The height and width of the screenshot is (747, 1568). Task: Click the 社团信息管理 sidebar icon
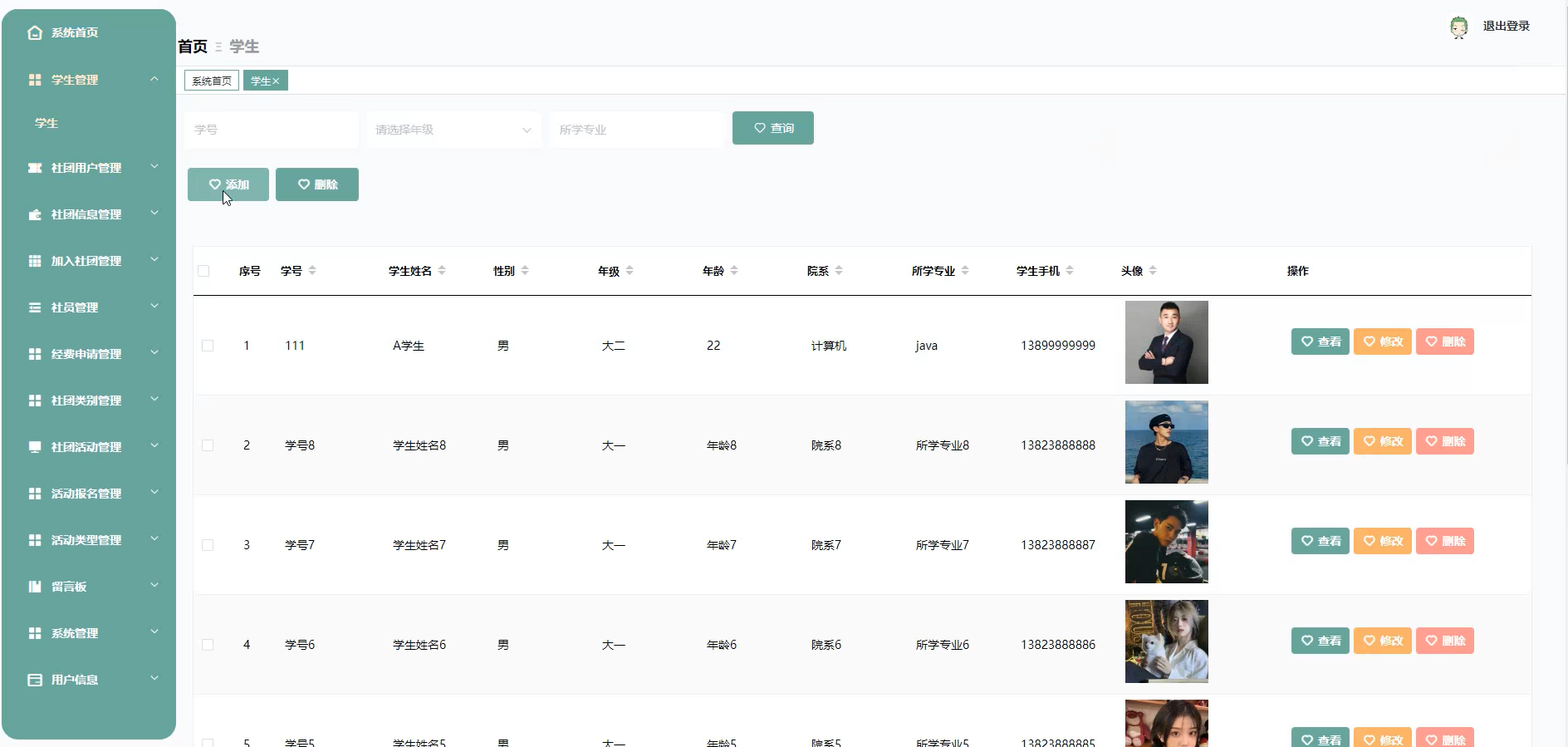coord(35,214)
